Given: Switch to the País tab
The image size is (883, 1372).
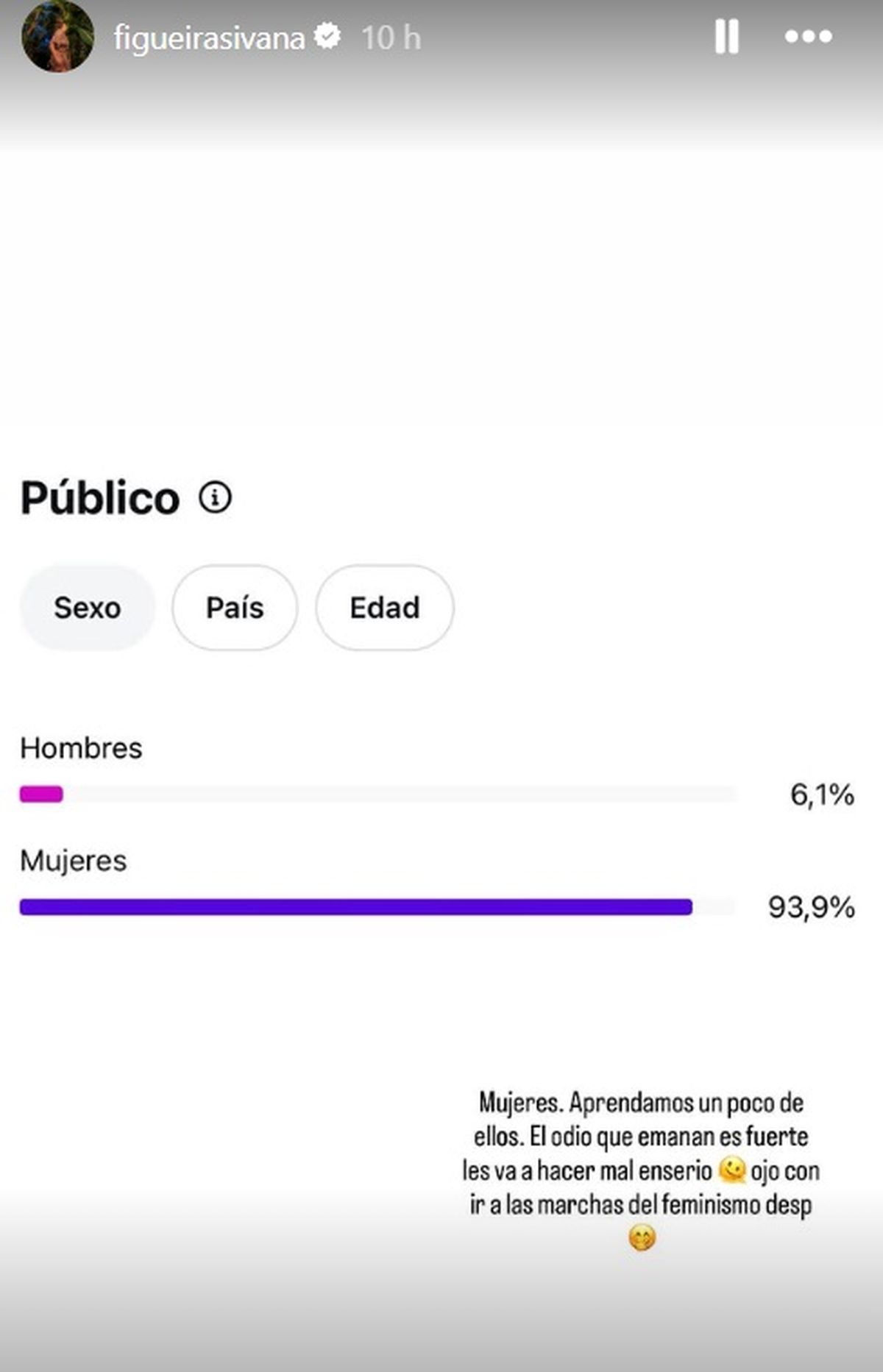Looking at the screenshot, I should click(235, 608).
